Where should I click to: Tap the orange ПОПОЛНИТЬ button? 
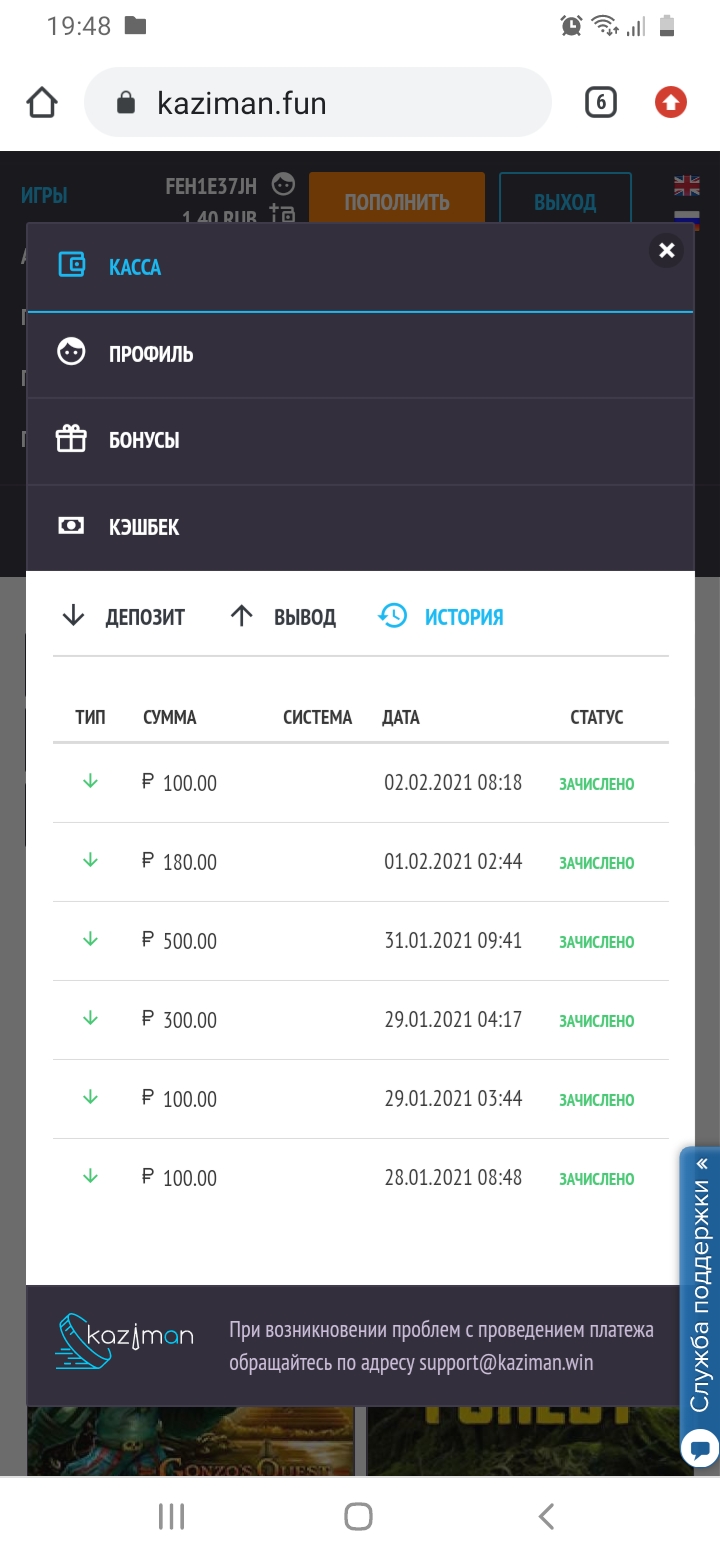(x=397, y=202)
